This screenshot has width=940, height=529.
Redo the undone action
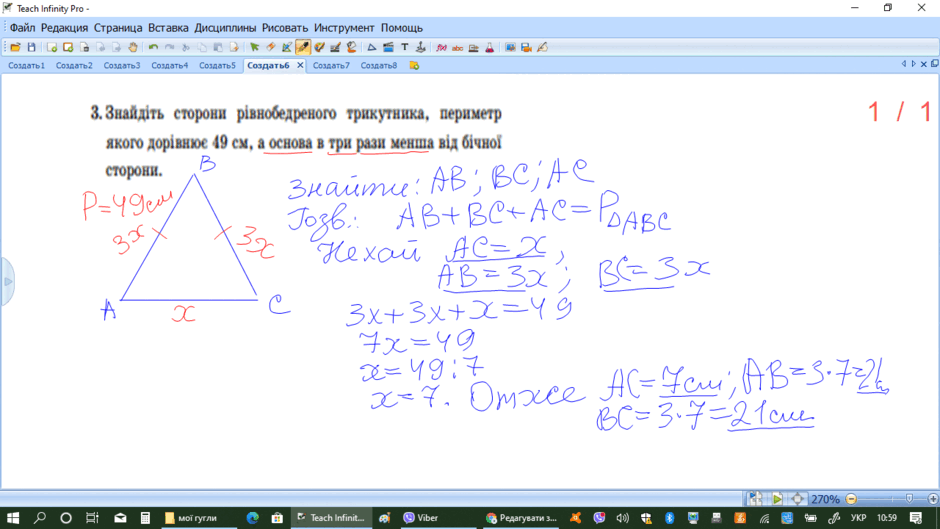point(170,47)
